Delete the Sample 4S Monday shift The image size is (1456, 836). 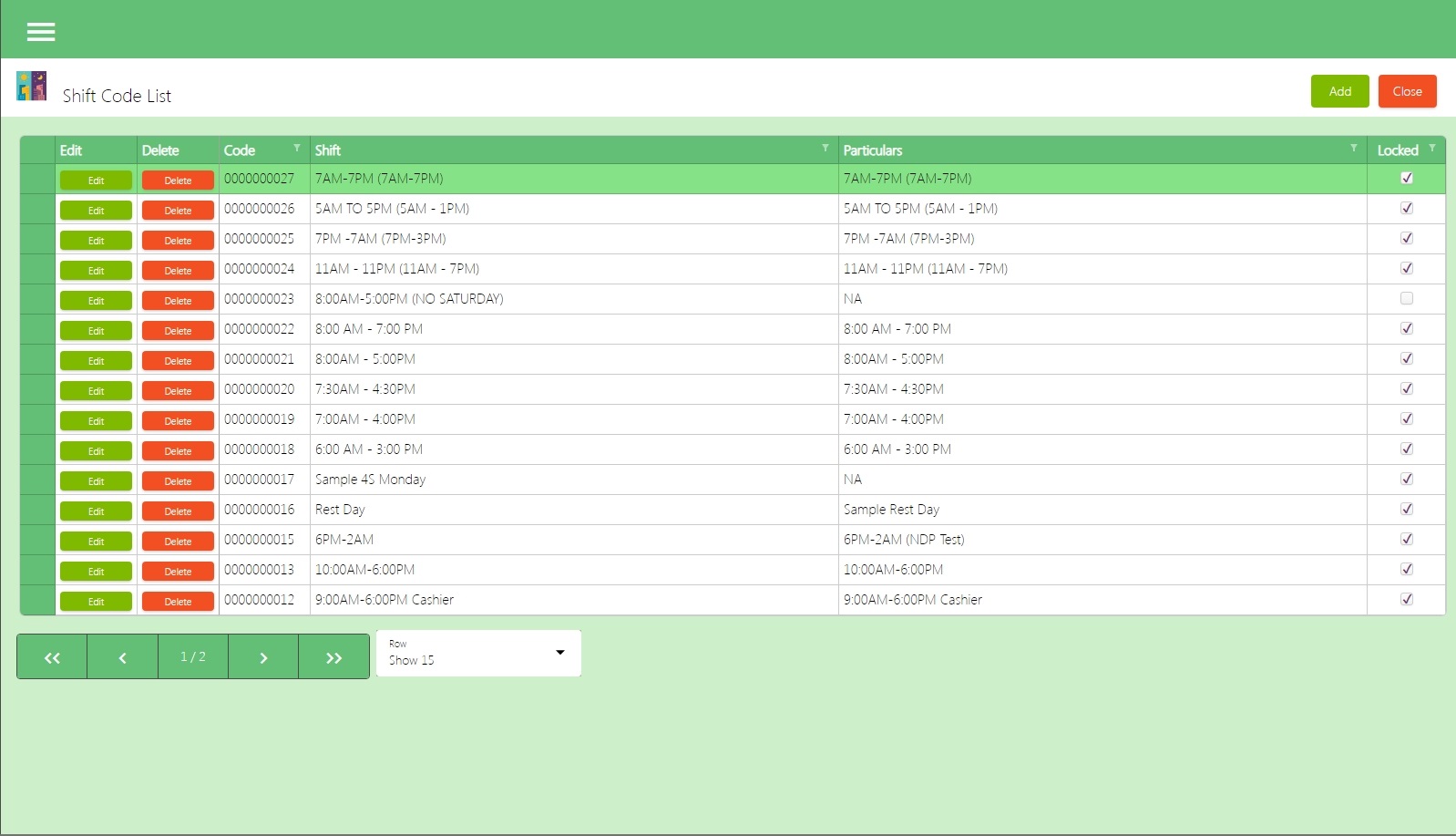pos(178,481)
